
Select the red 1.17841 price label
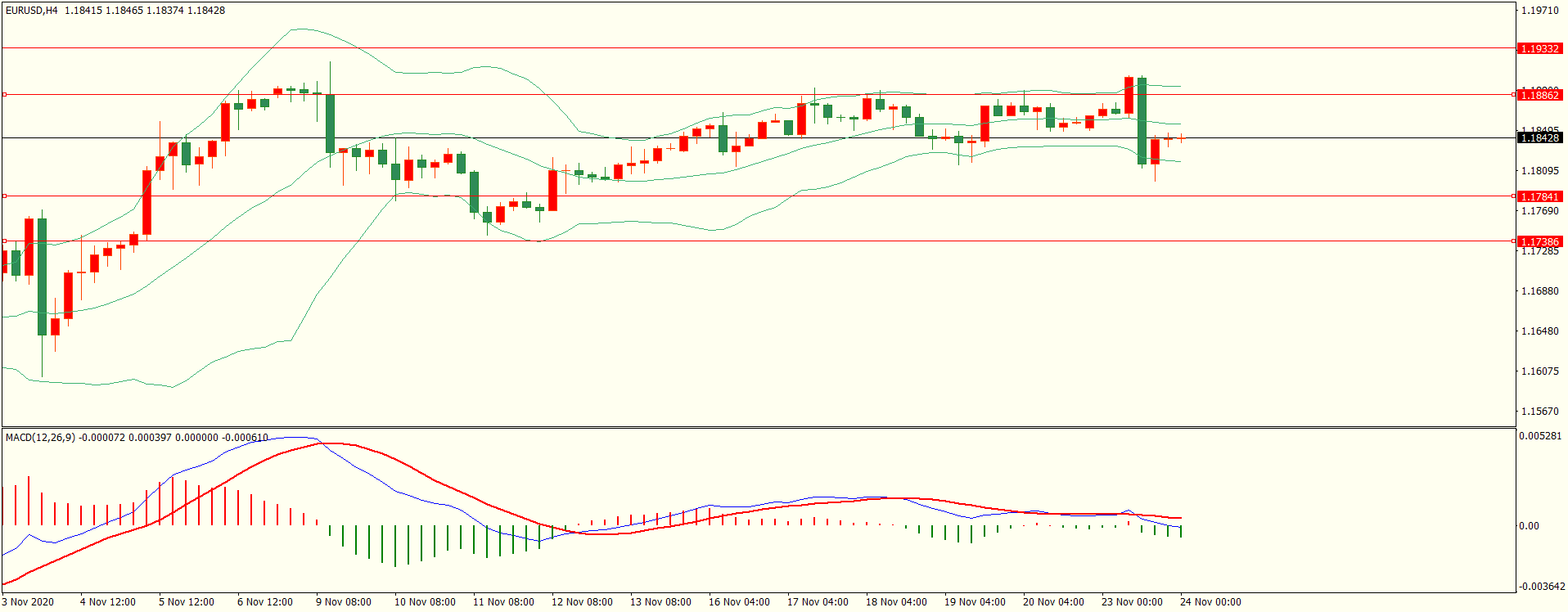coord(1539,197)
